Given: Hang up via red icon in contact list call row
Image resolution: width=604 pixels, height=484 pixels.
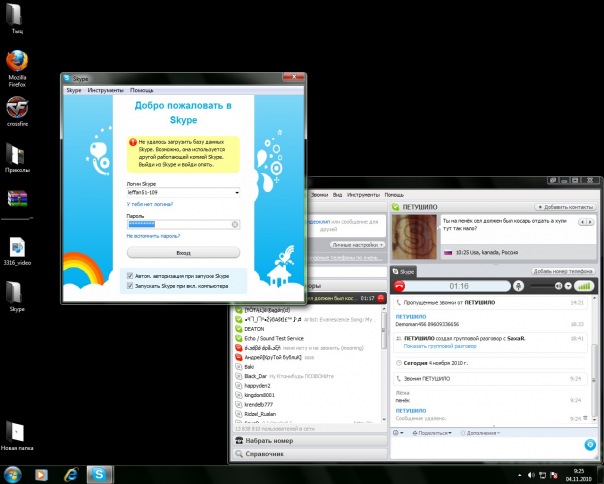Looking at the screenshot, I should [x=381, y=298].
